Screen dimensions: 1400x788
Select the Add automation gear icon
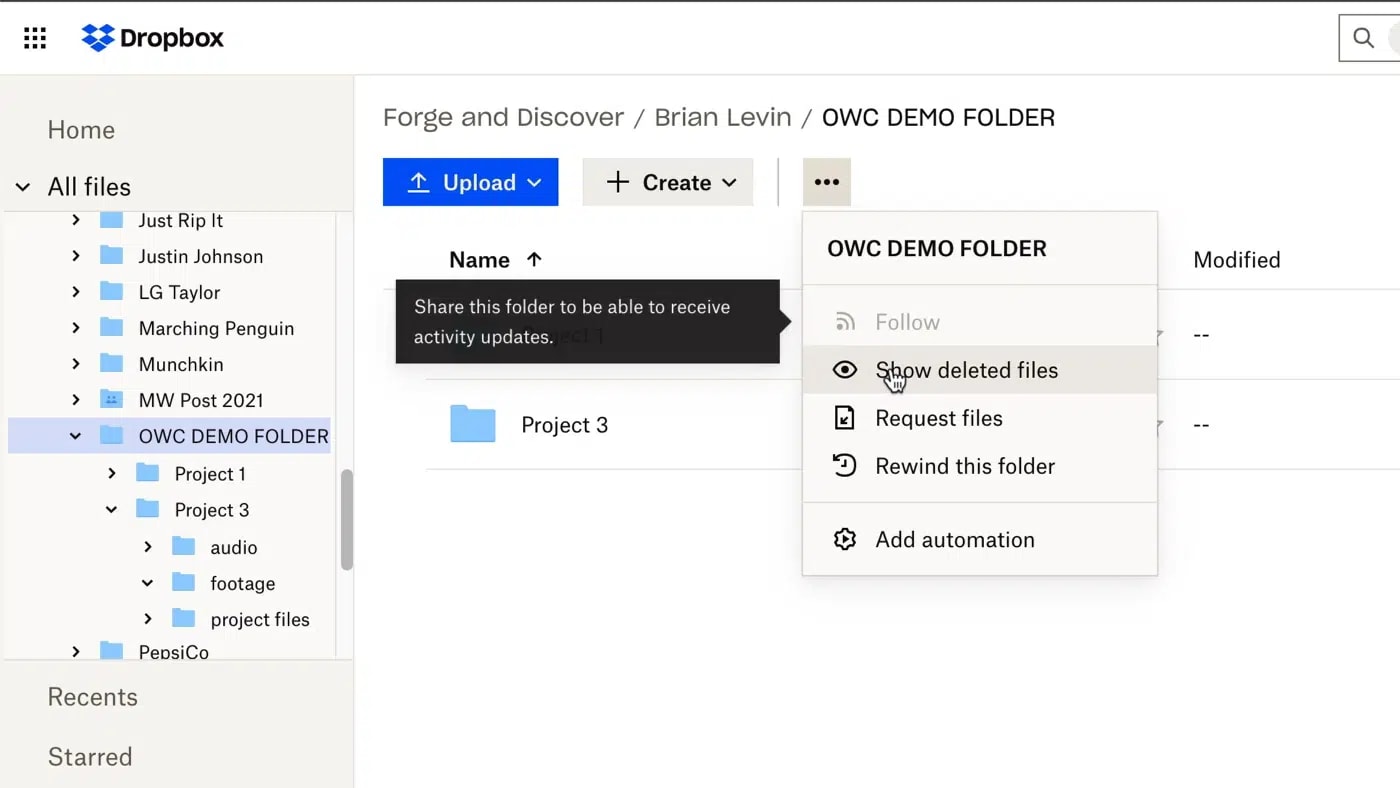point(845,539)
